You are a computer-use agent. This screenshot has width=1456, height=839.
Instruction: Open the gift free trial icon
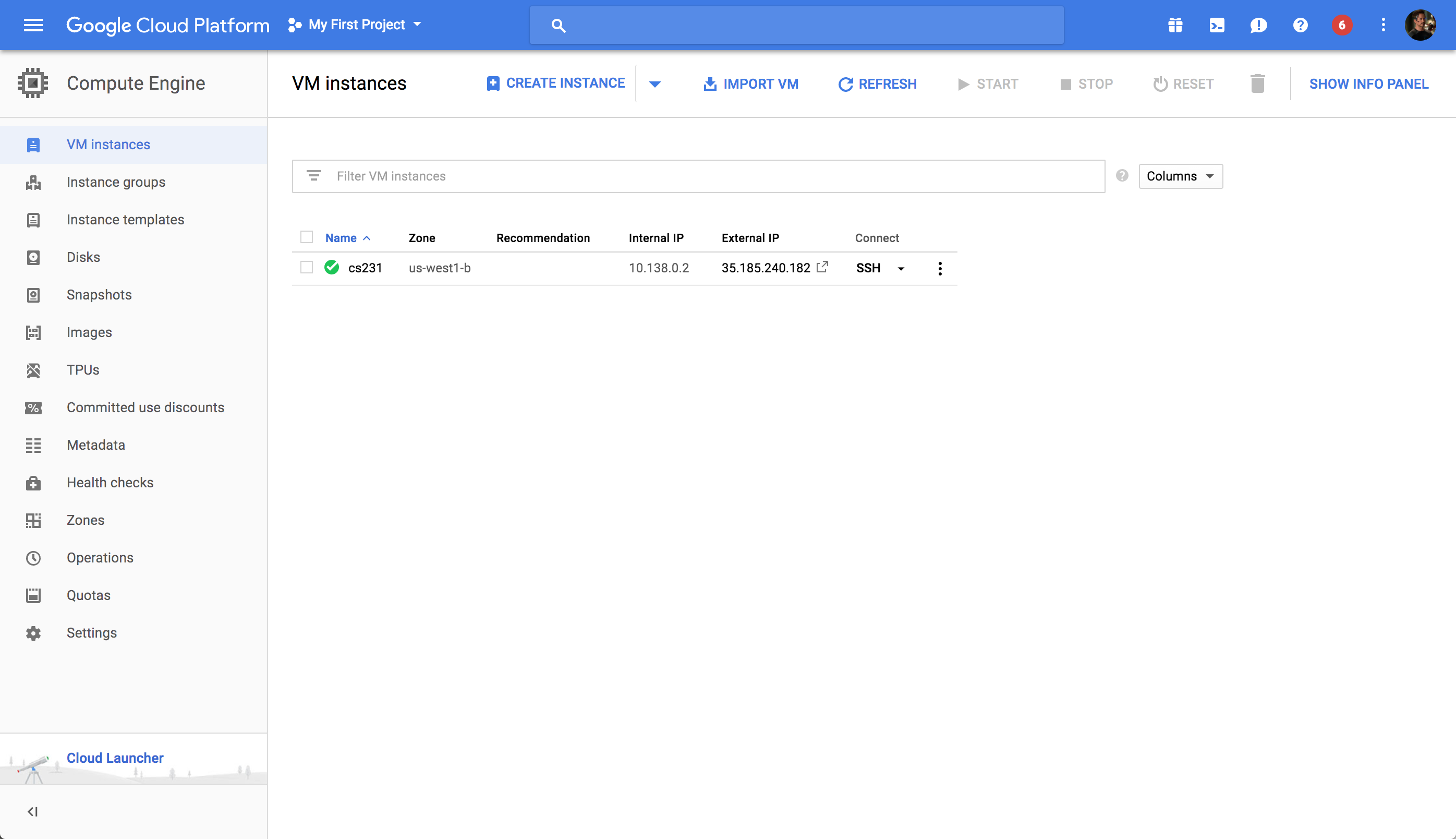1175,26
